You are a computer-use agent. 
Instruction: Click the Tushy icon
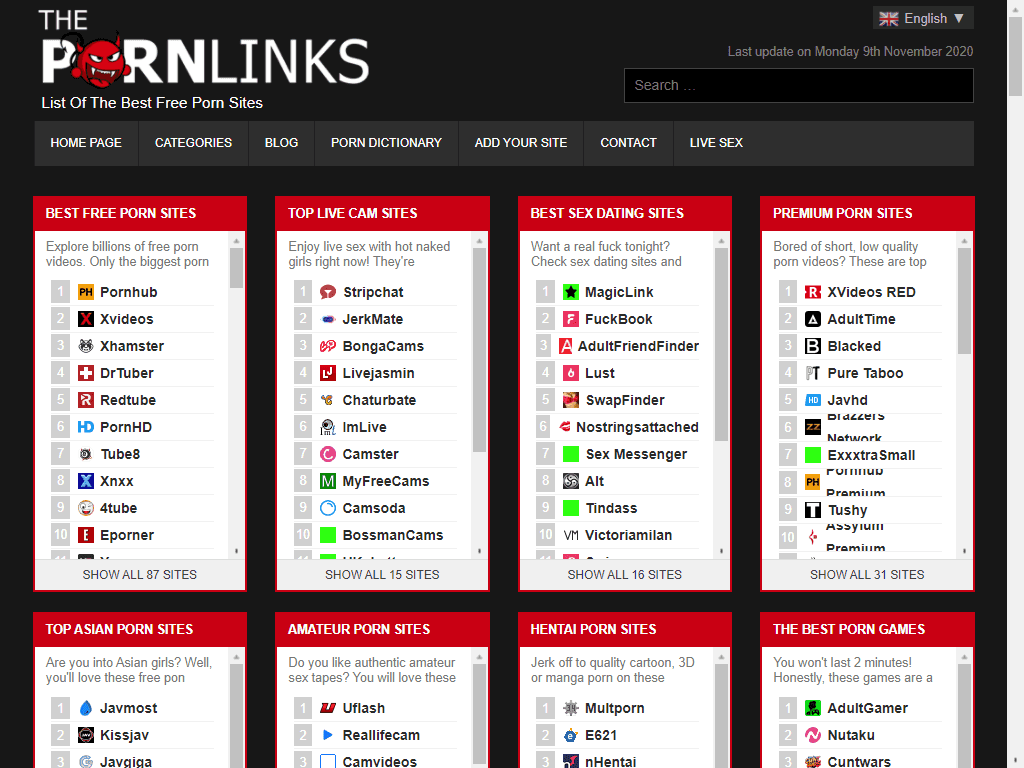click(x=811, y=510)
